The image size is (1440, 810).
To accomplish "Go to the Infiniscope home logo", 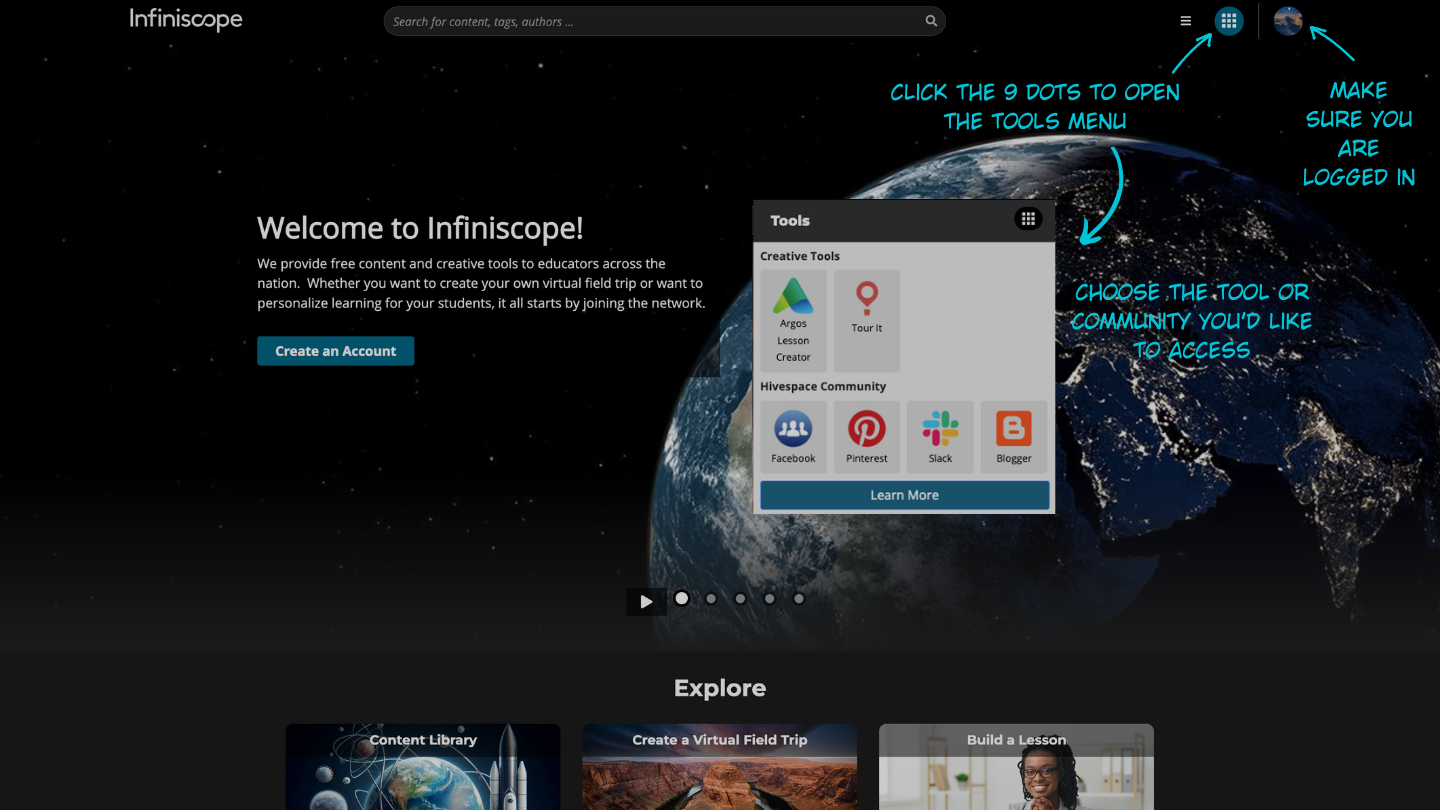I will click(x=186, y=19).
